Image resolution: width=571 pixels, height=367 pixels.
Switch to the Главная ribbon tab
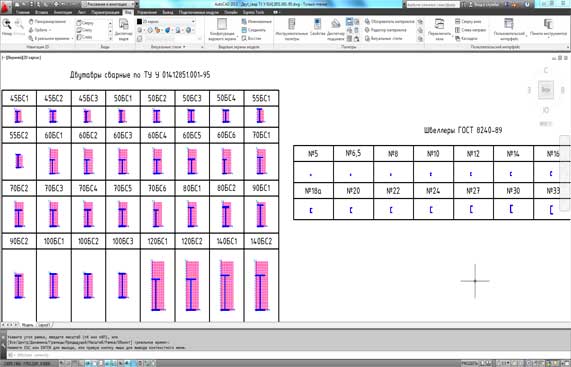(x=23, y=12)
